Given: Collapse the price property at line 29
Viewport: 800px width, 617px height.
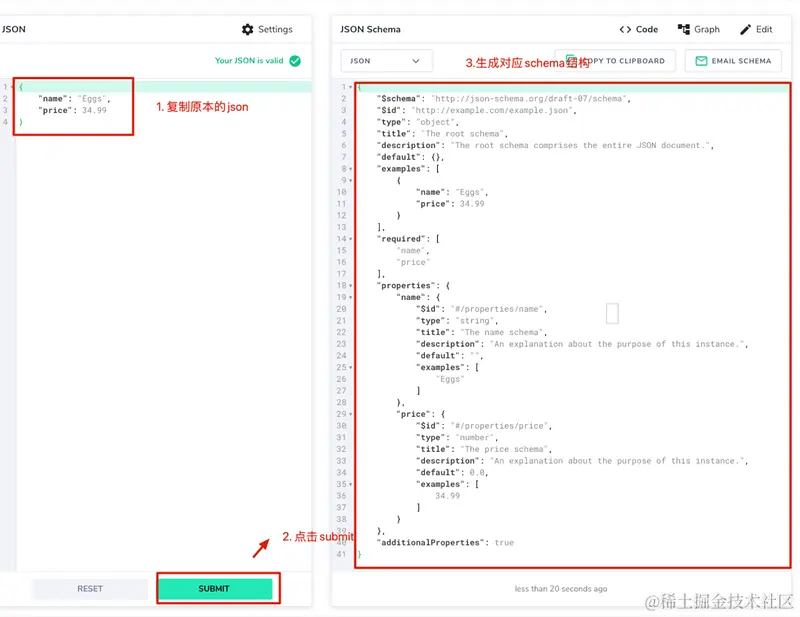Looking at the screenshot, I should [351, 414].
